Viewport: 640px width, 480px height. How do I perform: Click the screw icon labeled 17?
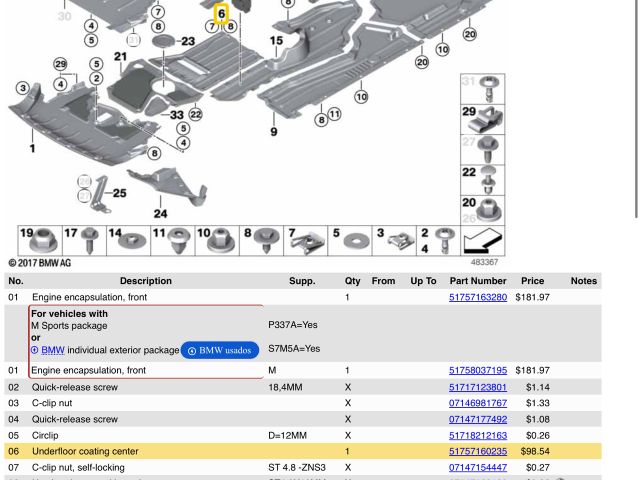(90, 241)
